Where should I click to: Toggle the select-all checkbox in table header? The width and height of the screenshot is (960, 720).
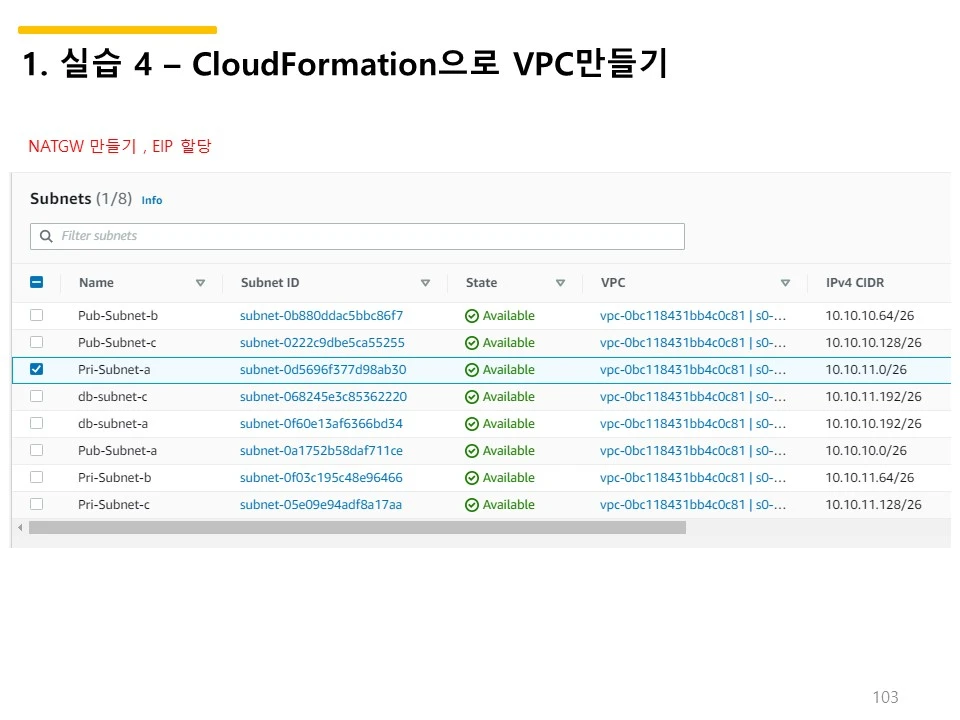[x=37, y=282]
